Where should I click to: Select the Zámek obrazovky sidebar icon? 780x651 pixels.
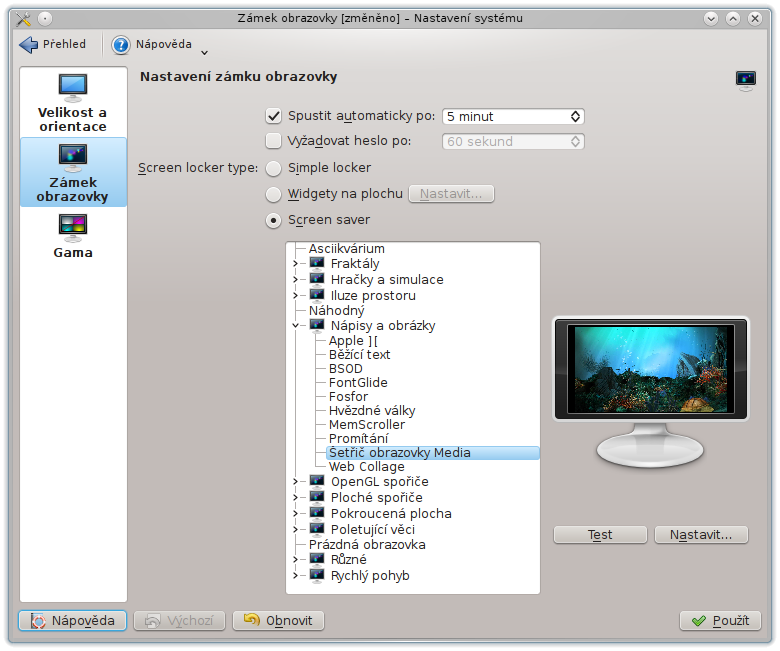pyautogui.click(x=73, y=158)
